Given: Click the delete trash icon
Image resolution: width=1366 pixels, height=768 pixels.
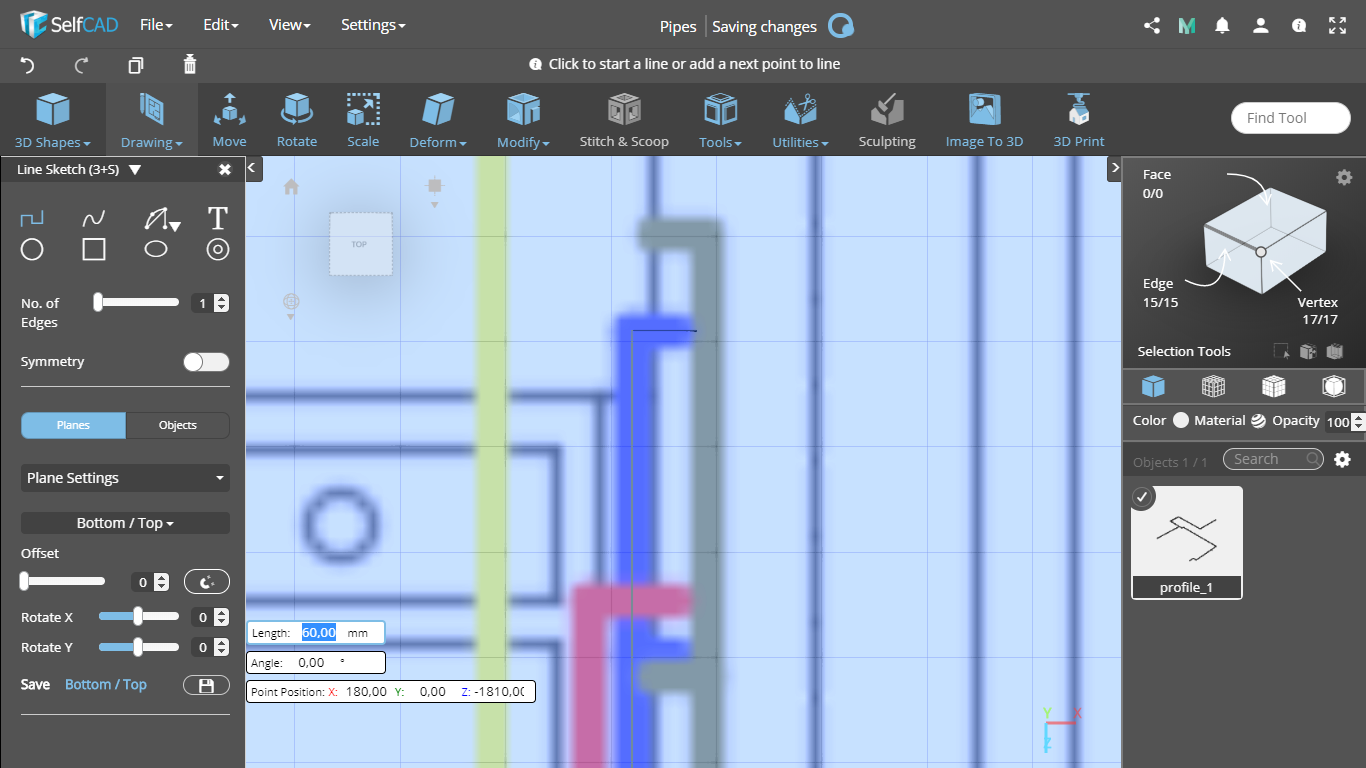Looking at the screenshot, I should [190, 65].
